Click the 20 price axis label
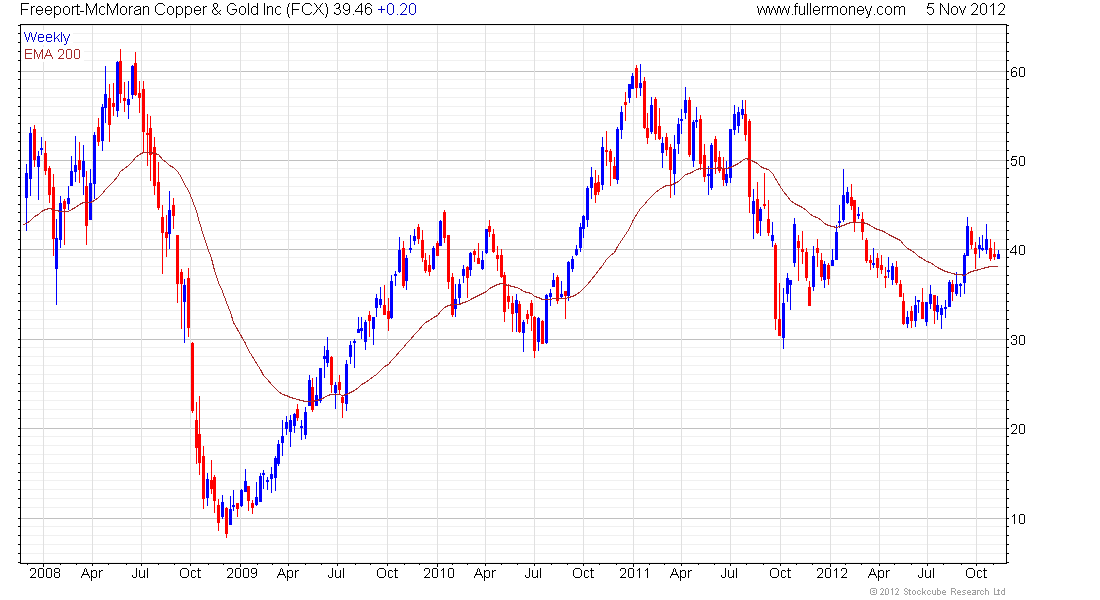 pyautogui.click(x=1017, y=429)
